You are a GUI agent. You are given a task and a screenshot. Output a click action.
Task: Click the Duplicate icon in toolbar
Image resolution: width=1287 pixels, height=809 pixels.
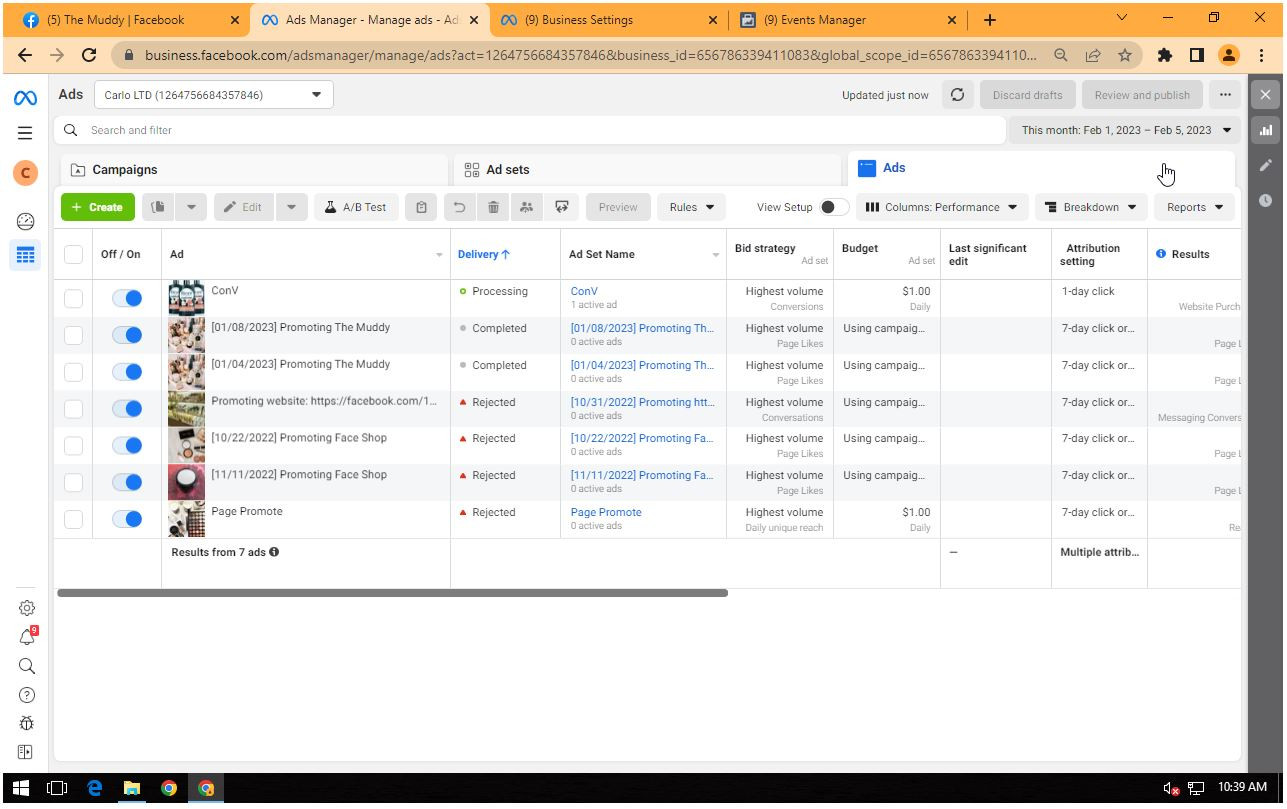coord(158,207)
